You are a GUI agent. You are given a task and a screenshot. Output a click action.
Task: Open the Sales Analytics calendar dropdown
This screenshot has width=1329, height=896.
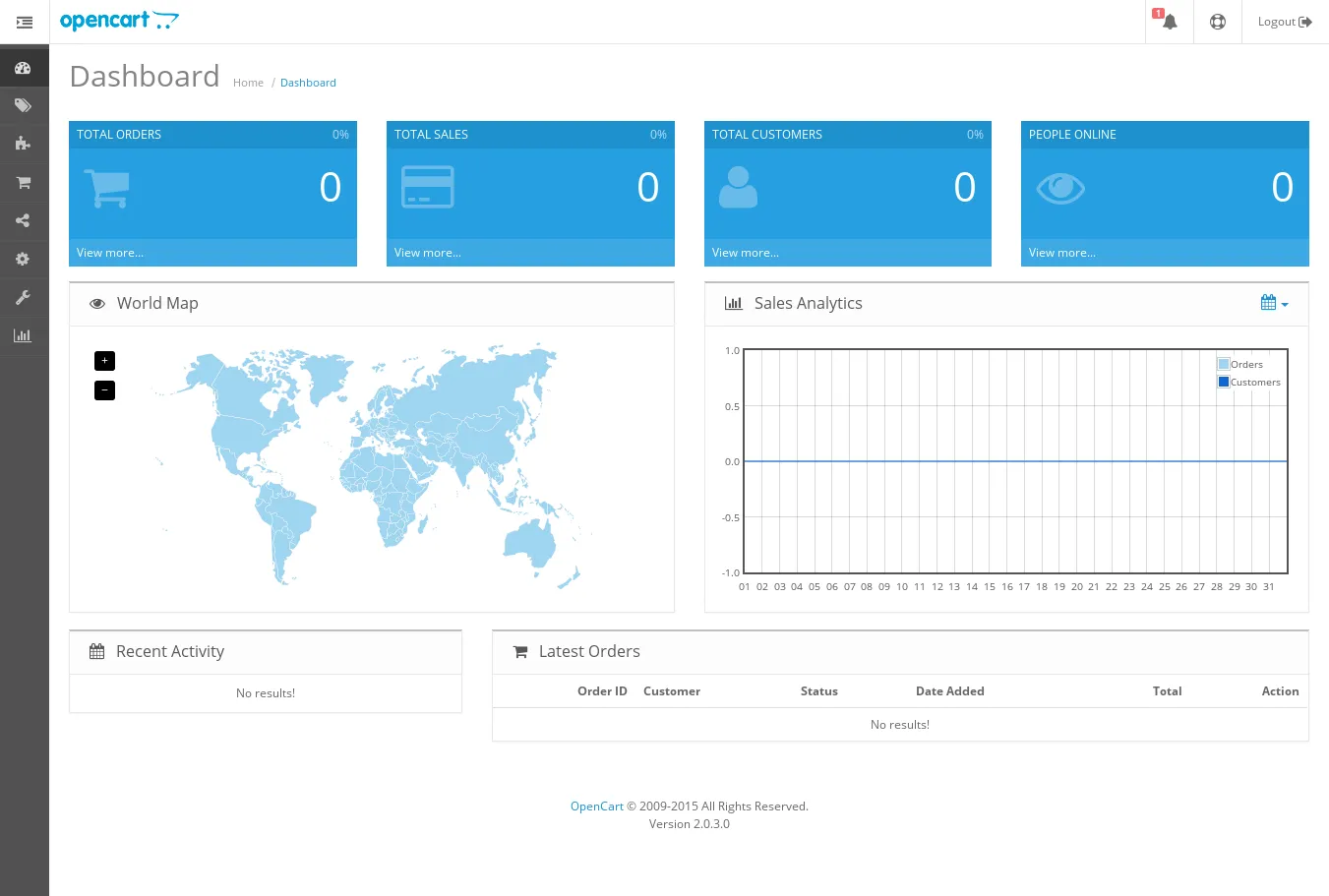click(x=1274, y=303)
